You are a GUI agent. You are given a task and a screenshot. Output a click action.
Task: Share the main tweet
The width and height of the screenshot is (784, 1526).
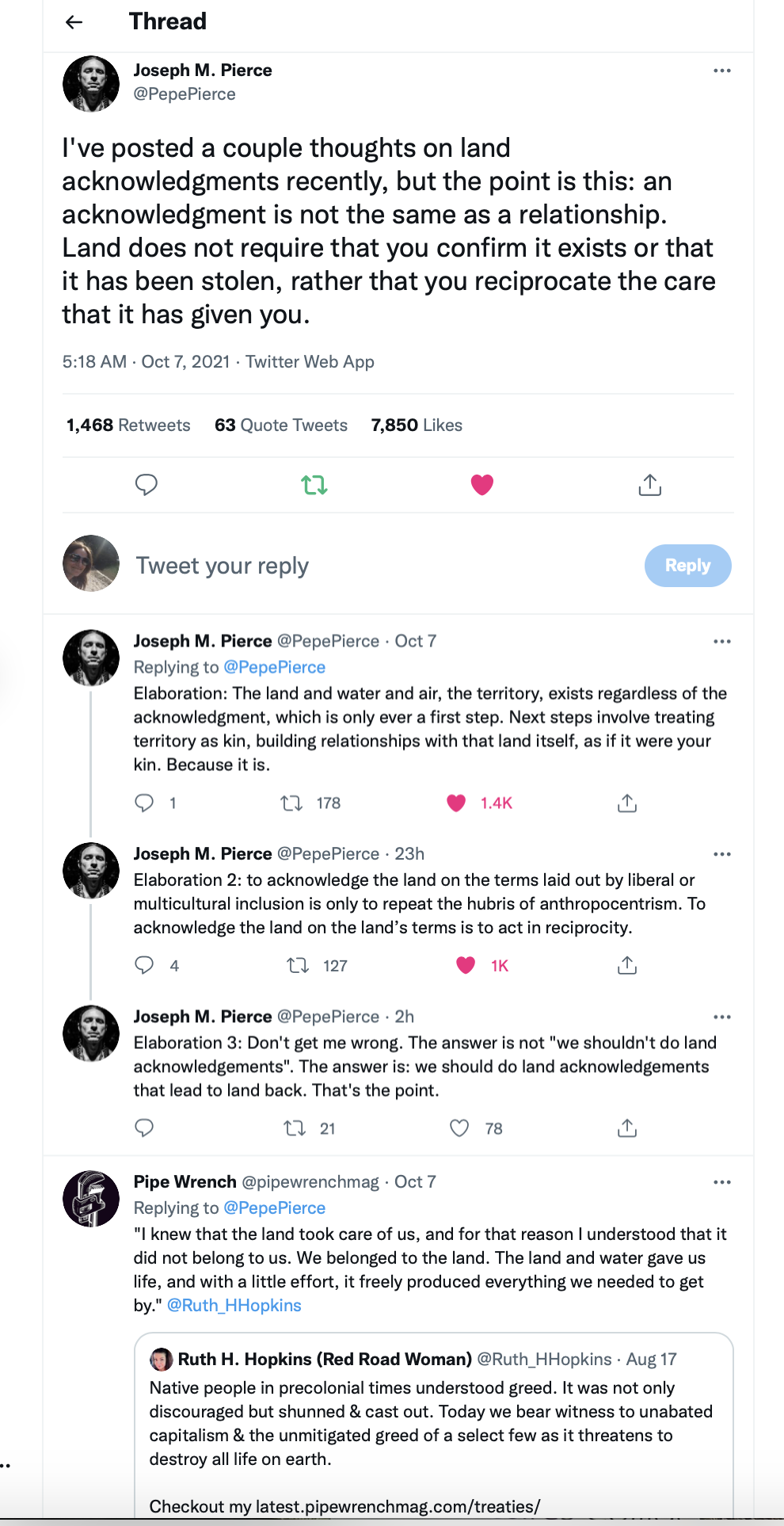(649, 484)
